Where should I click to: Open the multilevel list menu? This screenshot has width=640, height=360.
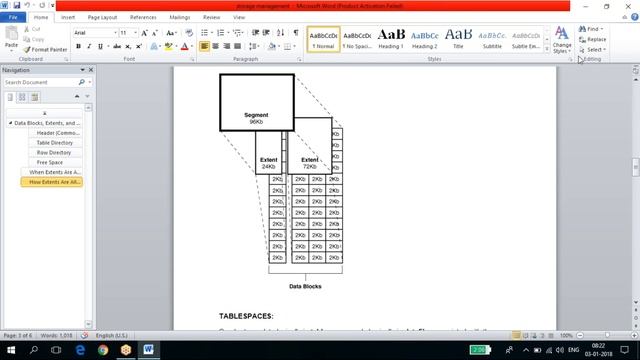pyautogui.click(x=237, y=33)
